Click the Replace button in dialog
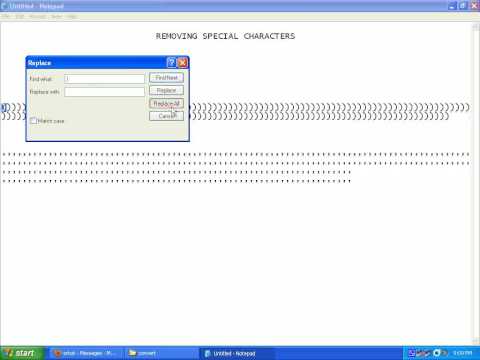Viewport: 480px width, 360px height. pyautogui.click(x=166, y=90)
